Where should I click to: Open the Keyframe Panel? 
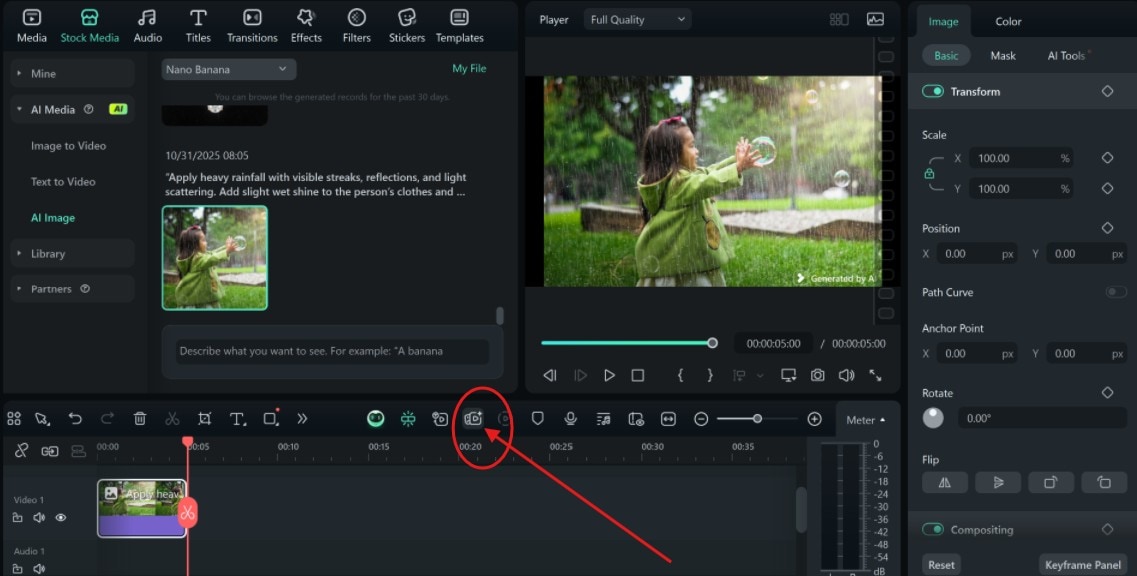pos(1083,563)
